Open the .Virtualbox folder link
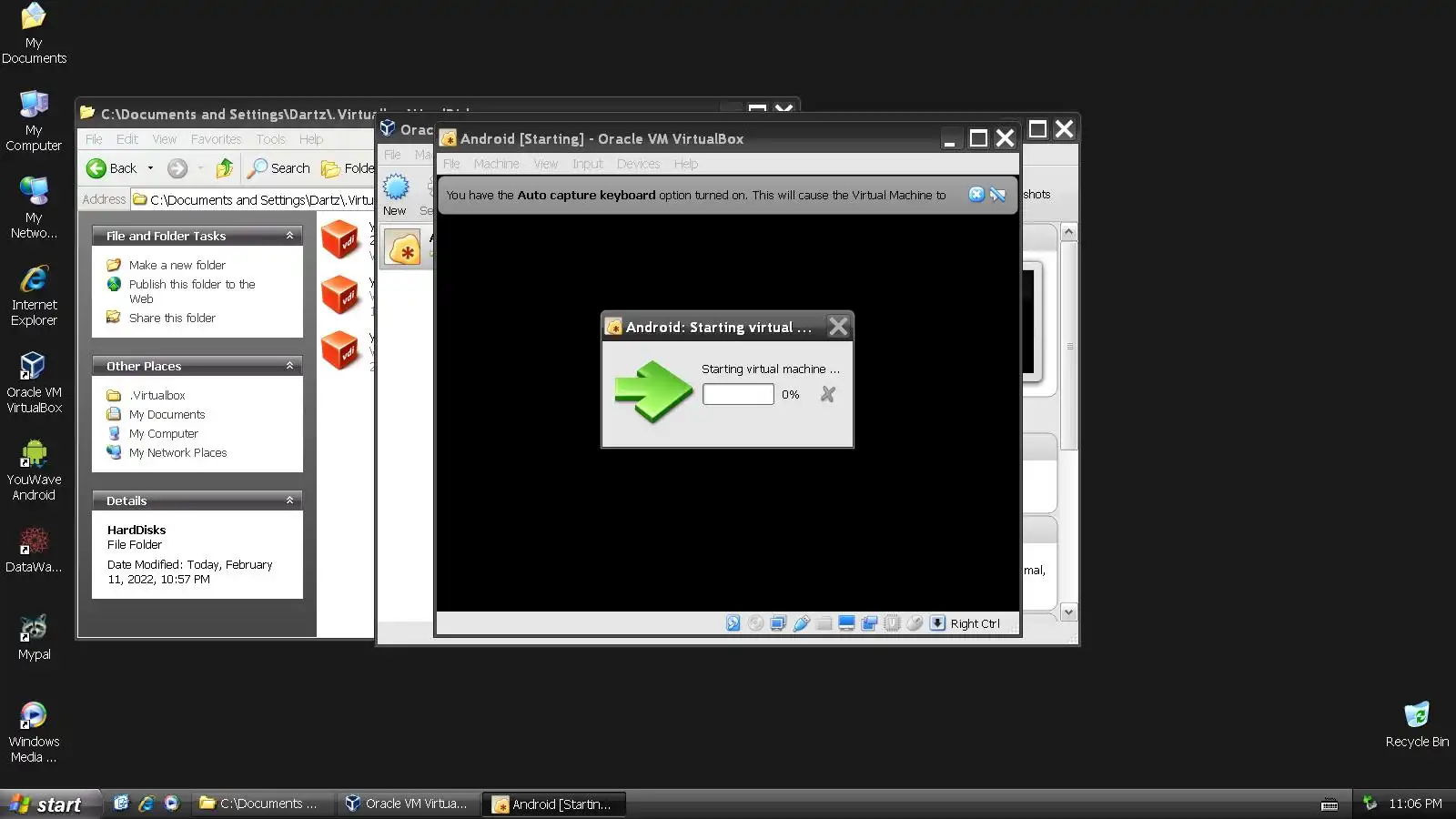This screenshot has width=1456, height=819. [x=157, y=395]
